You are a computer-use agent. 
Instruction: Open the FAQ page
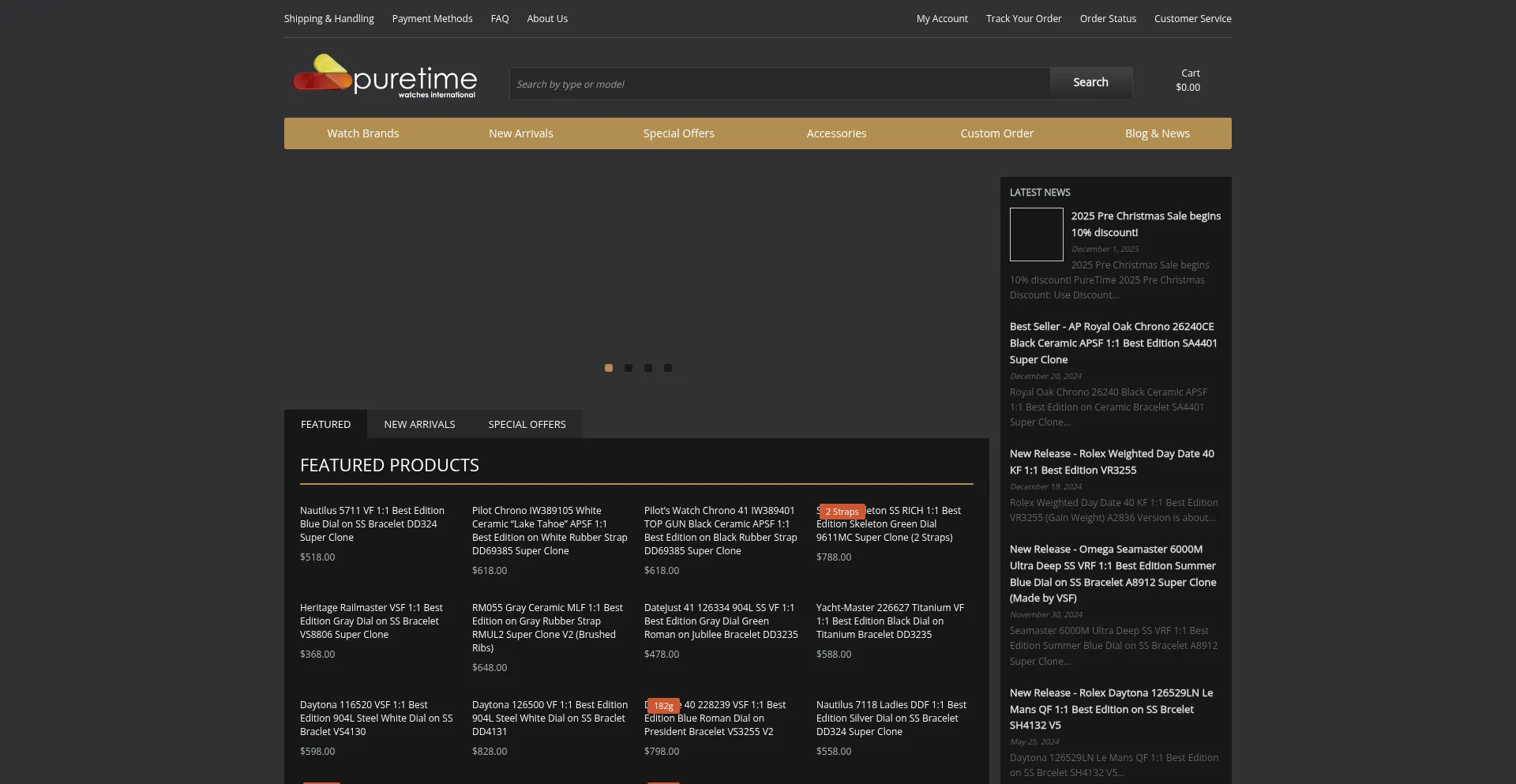pos(499,18)
